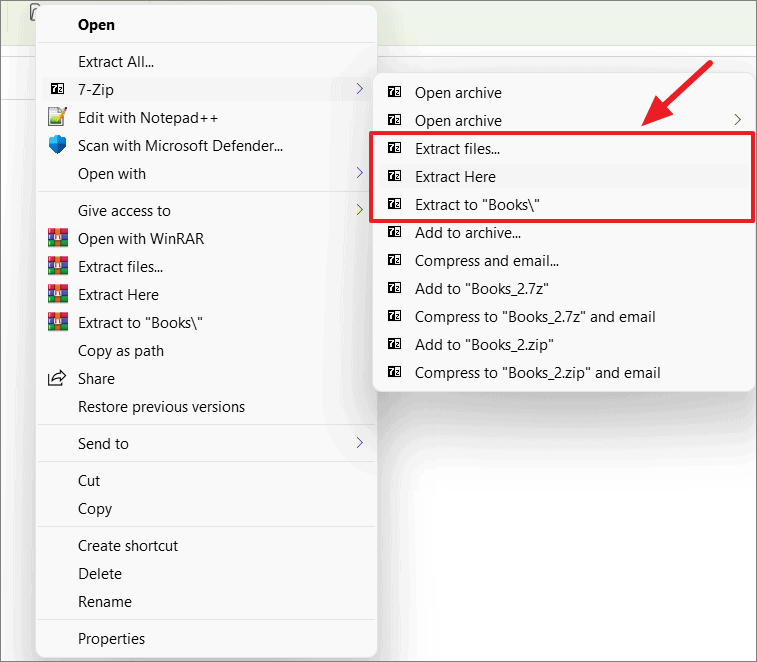
Task: Click the icon beside Compress to "Books_2.7z" and email
Action: pos(394,316)
